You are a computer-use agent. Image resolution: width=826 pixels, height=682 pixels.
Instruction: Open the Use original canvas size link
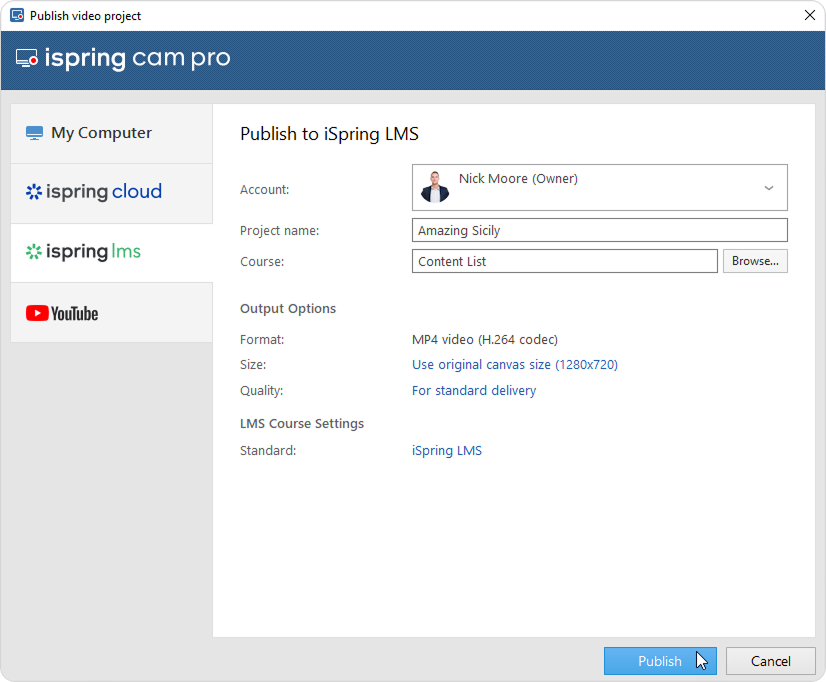pyautogui.click(x=514, y=365)
